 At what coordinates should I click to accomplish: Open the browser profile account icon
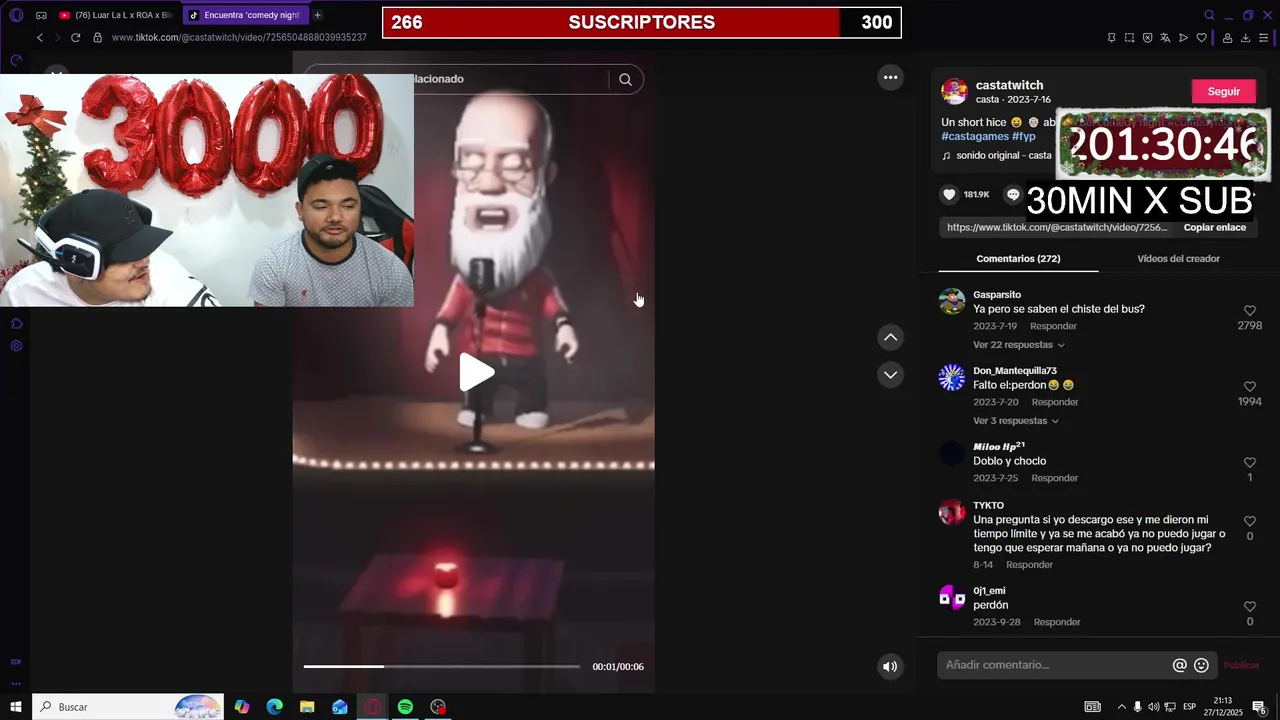(1227, 38)
